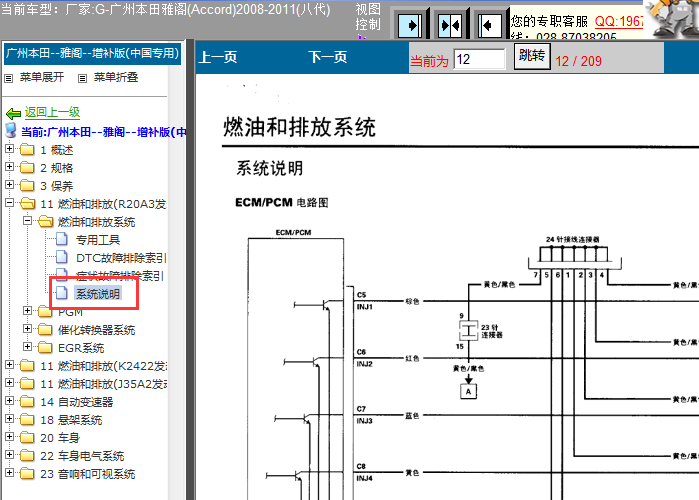Select the 广州本田--雅阁--增补版(中国专用) header tab
Screen dimensions: 699x500
coord(92,54)
